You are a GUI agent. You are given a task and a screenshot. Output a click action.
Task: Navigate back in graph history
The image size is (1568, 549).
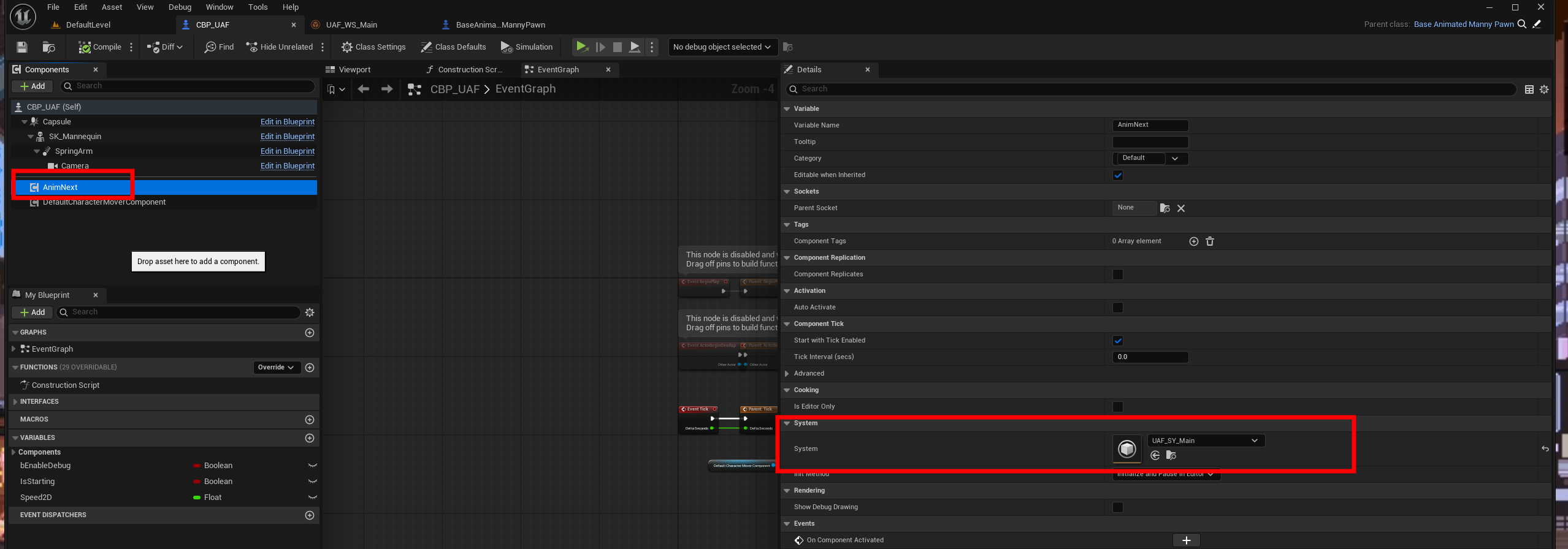364,89
